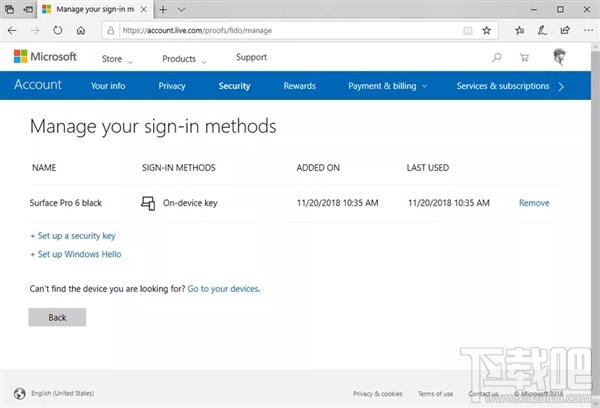Set these tabs aside icon
Image resolution: width=600 pixels, height=408 pixels.
(x=28, y=9)
